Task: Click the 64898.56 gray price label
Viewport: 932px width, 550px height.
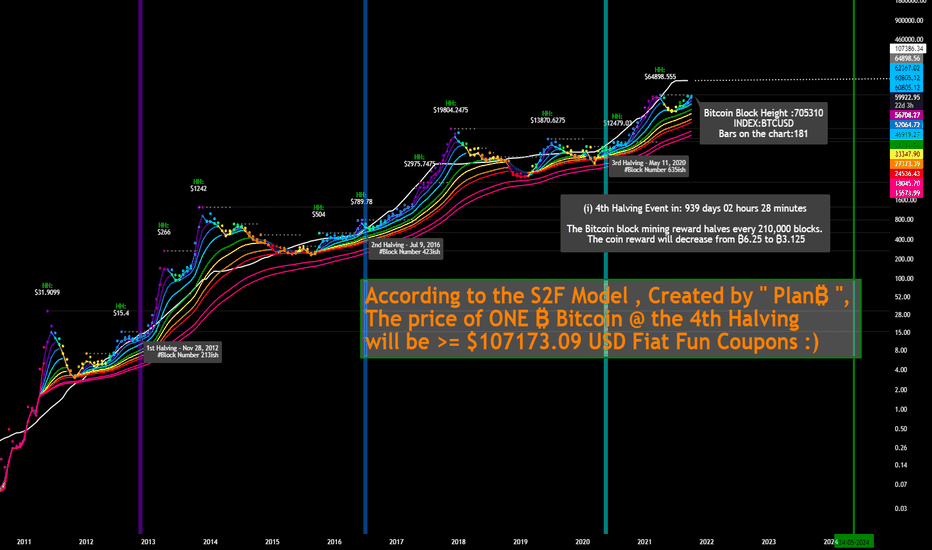Action: click(907, 58)
